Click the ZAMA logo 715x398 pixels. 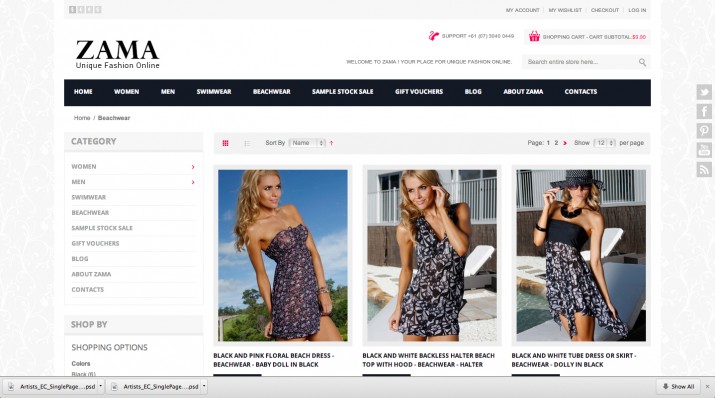tap(118, 54)
